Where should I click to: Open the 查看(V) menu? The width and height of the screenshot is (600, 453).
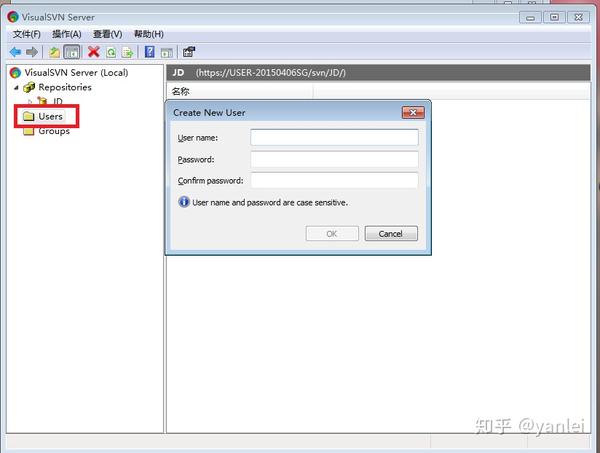pos(108,34)
